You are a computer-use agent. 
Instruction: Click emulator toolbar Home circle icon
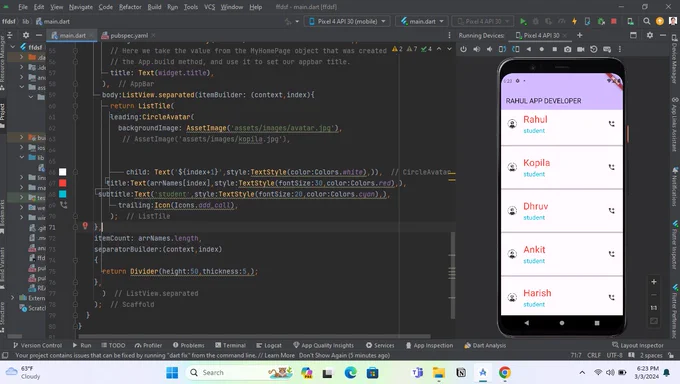click(541, 49)
